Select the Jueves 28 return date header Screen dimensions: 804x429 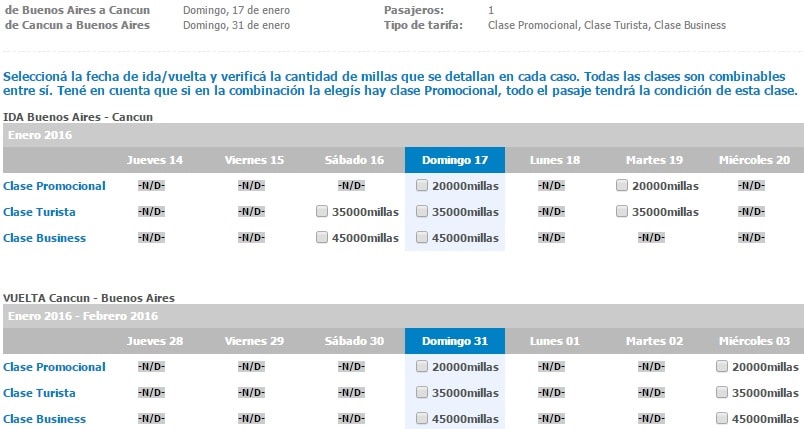pyautogui.click(x=155, y=341)
